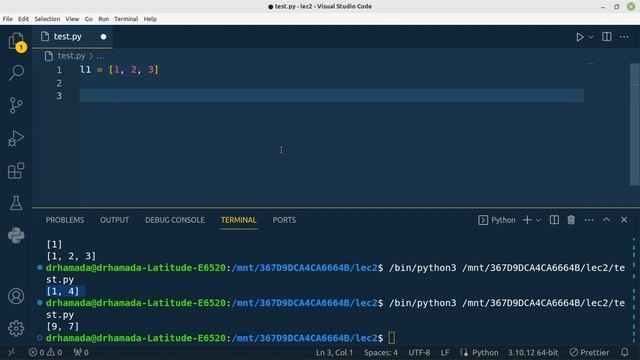Viewport: 640px width, 360px height.
Task: Open the Source Control view
Action: (16, 105)
